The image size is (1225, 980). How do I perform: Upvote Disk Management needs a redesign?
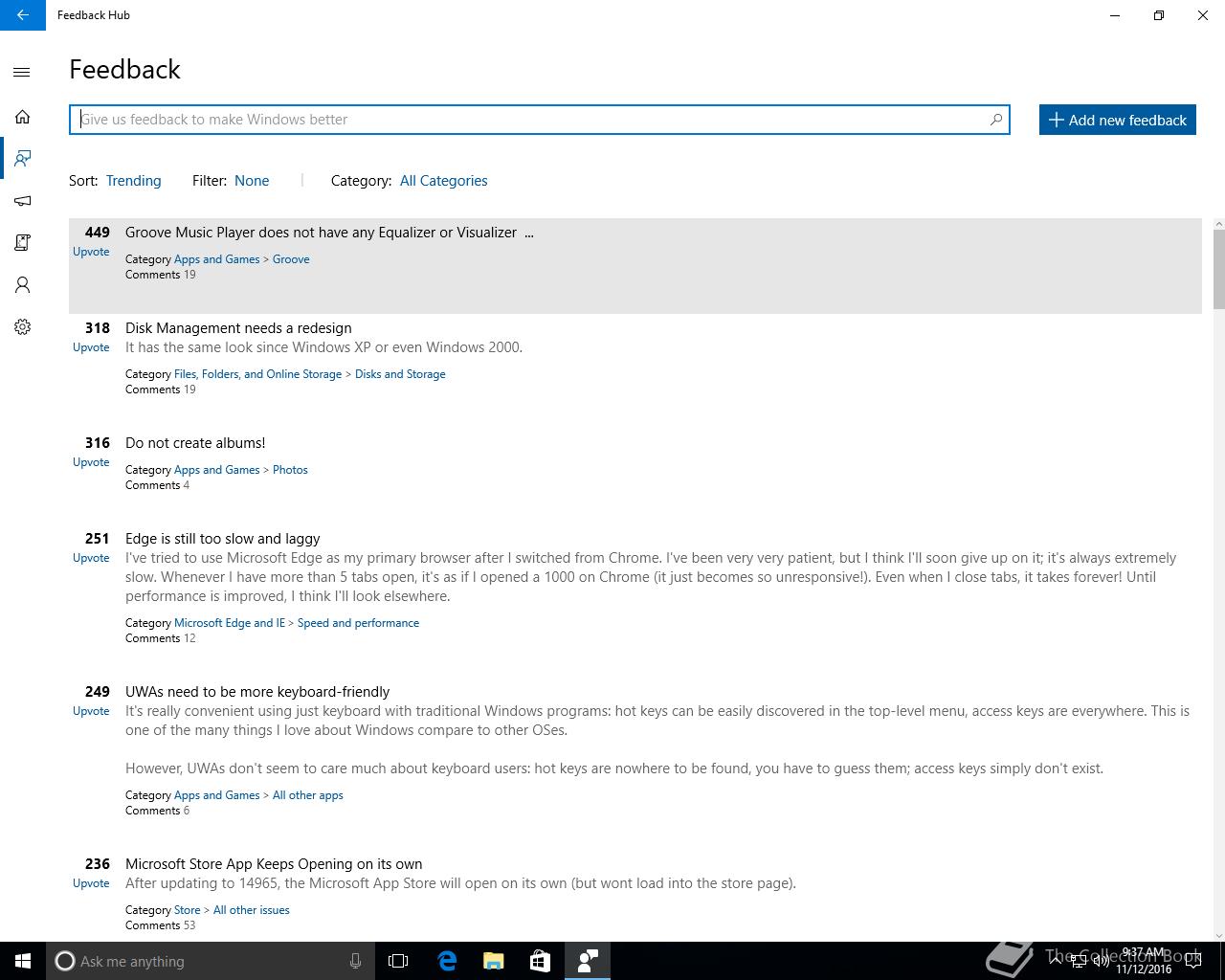point(91,347)
